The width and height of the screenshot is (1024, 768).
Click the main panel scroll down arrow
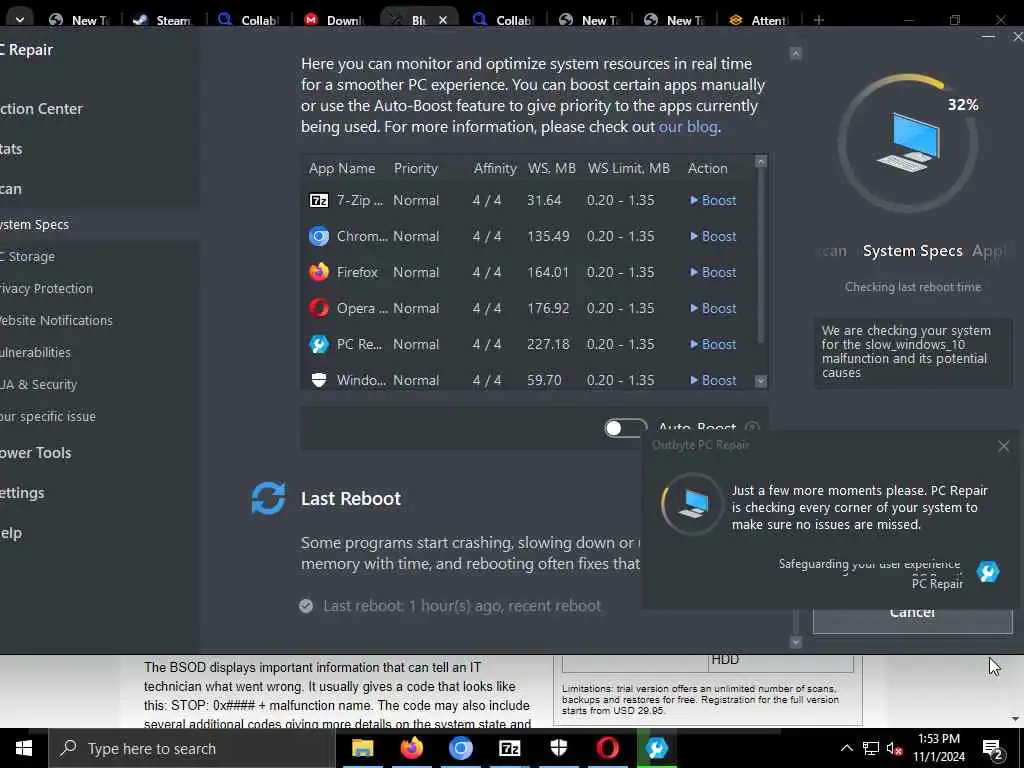pyautogui.click(x=795, y=643)
